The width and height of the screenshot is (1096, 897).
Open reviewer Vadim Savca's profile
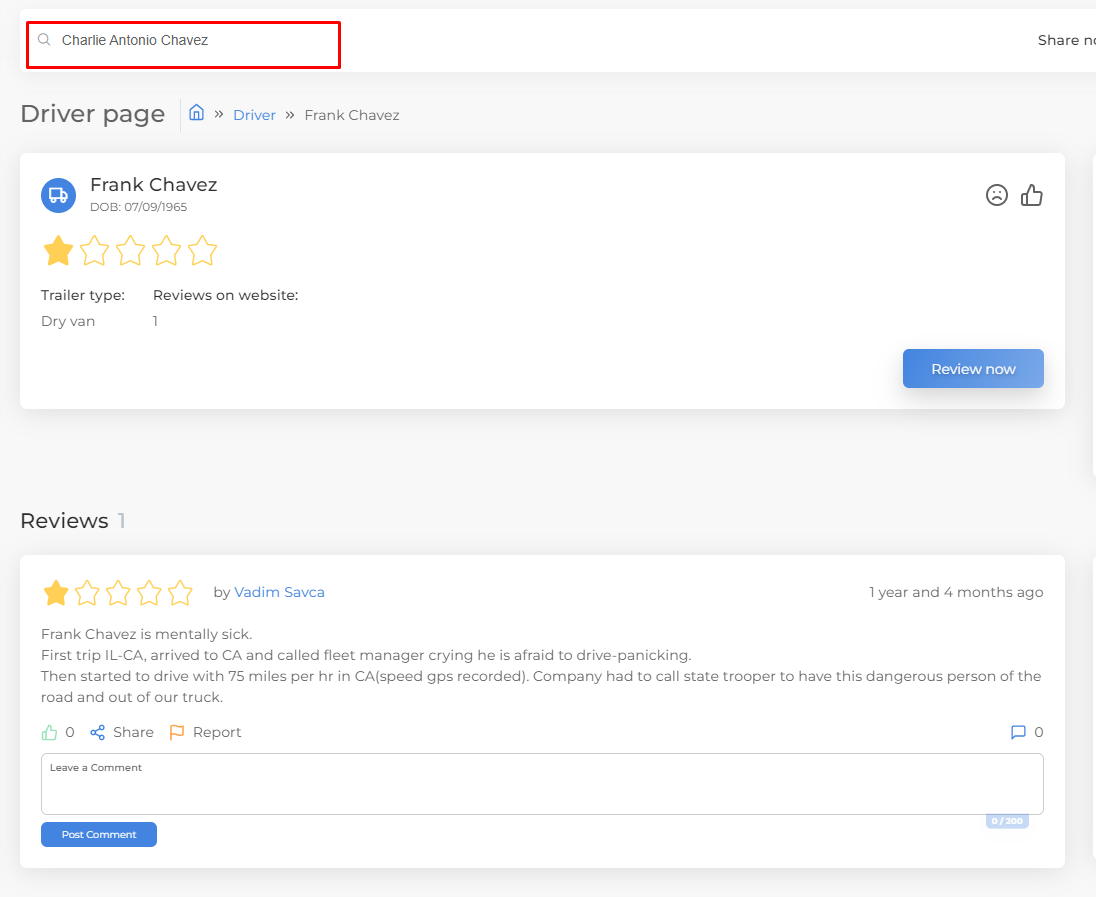(x=279, y=592)
